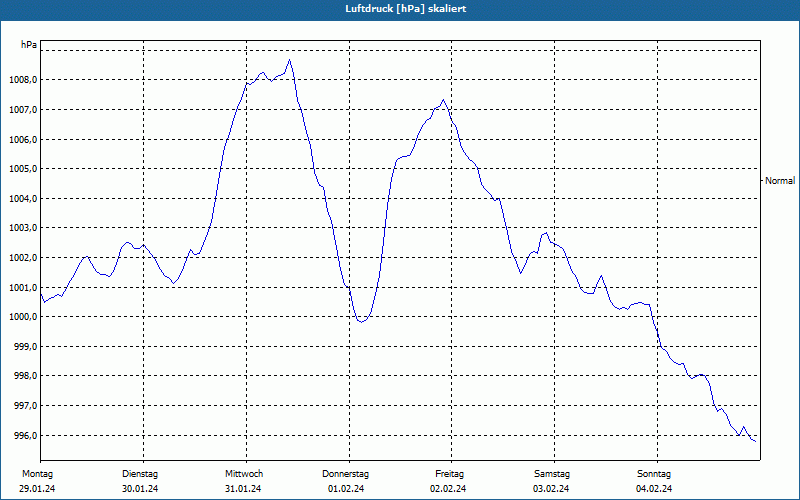Click the Donnerstag day label
Image resolution: width=800 pixels, height=500 pixels.
coord(345,474)
